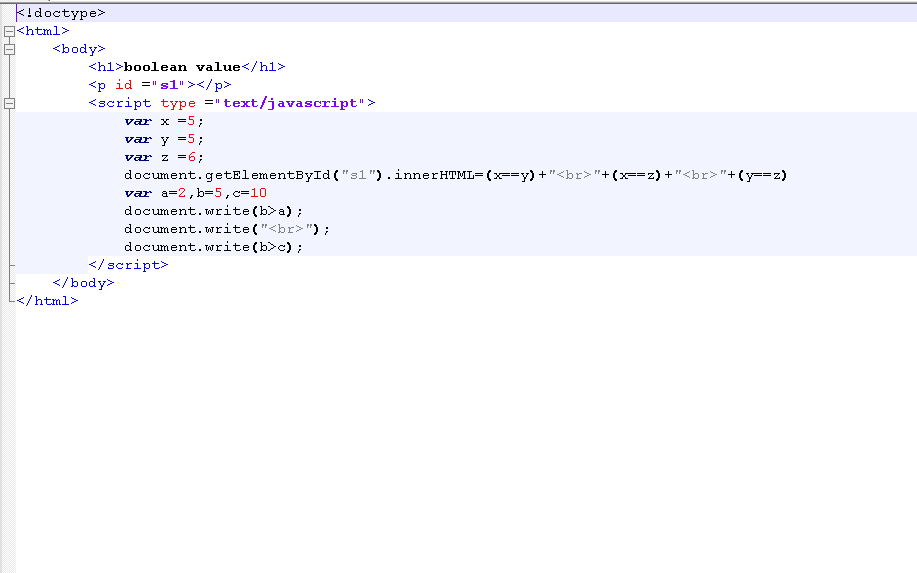Collapse the body tag fold marker

coord(9,49)
